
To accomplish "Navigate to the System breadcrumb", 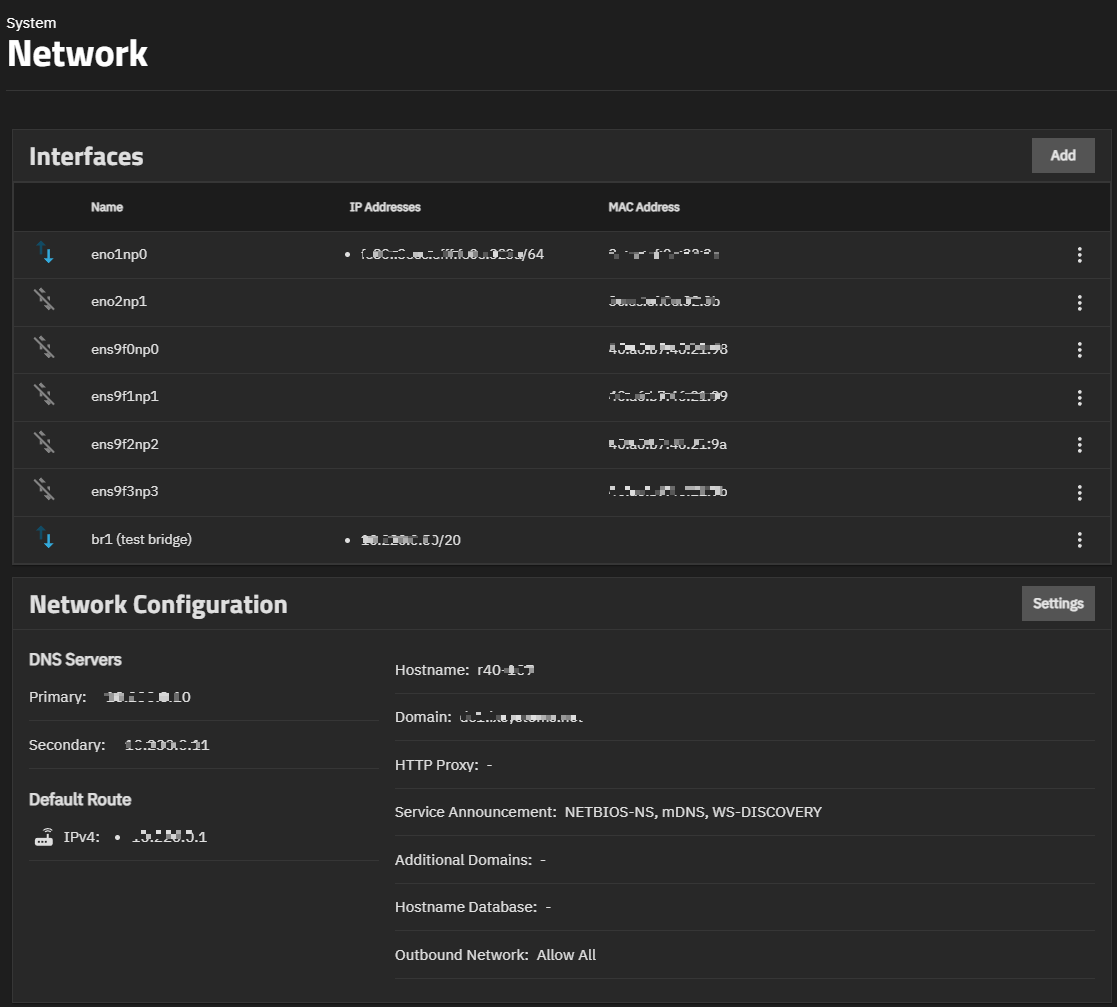I will (31, 22).
